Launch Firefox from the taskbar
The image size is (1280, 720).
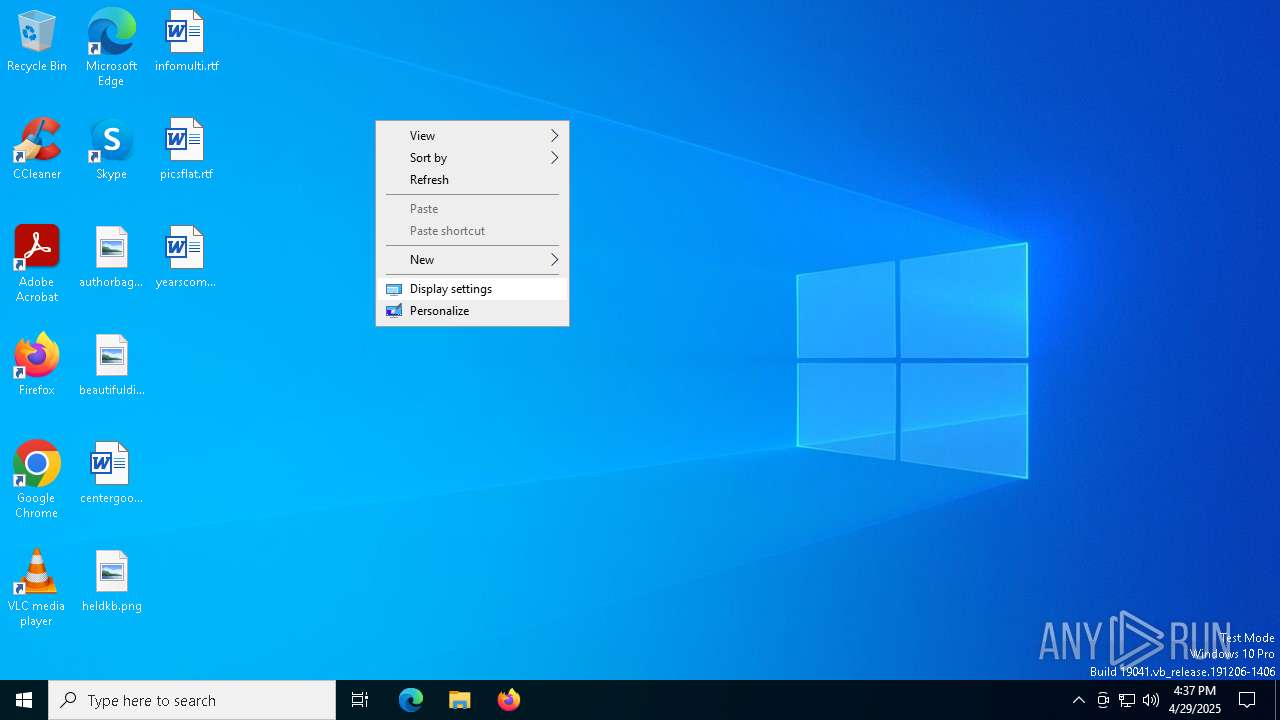[x=509, y=700]
